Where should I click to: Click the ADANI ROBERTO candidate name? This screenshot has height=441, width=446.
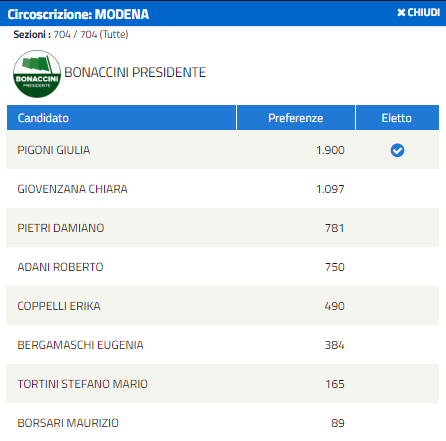point(60,267)
